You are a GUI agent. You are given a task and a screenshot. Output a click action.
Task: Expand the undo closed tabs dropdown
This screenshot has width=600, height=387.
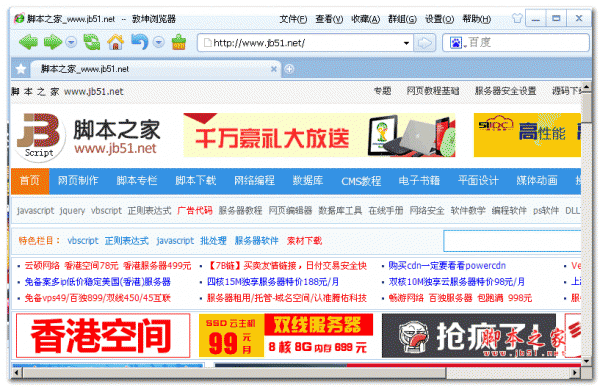tap(158, 42)
